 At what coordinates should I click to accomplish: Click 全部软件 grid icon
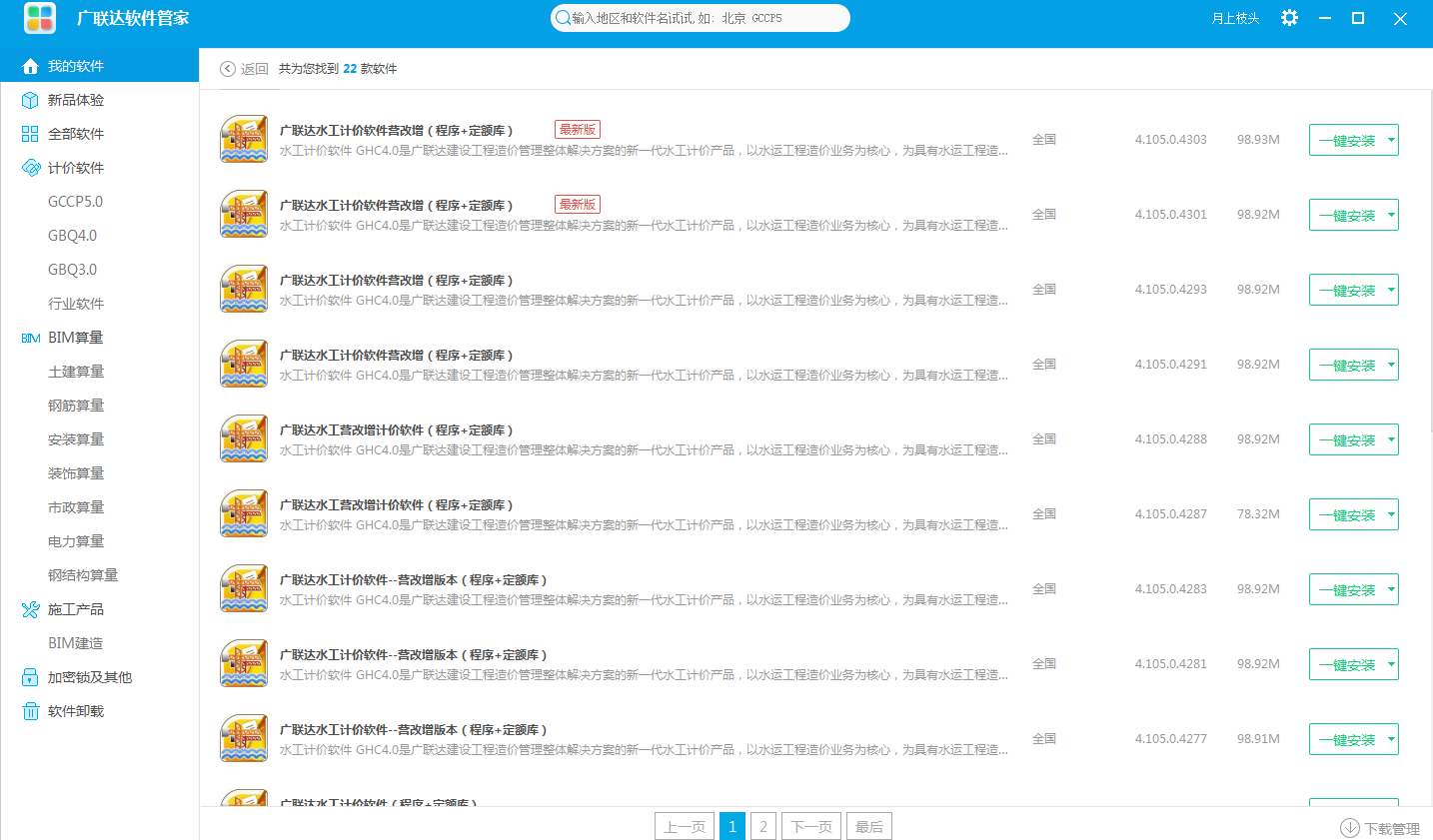(30, 134)
